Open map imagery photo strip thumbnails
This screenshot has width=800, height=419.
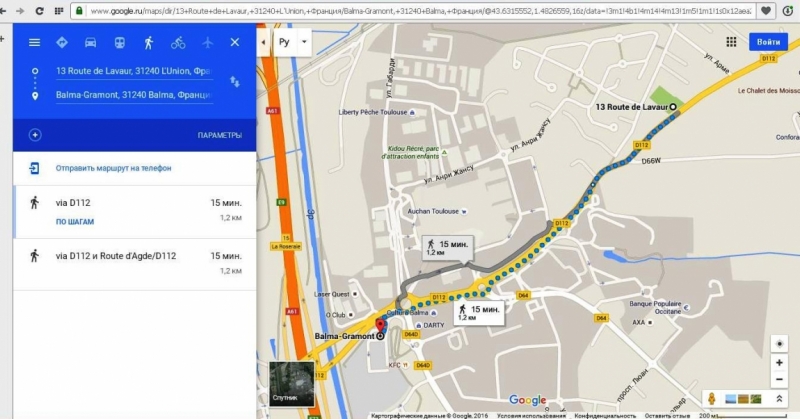pos(743,399)
